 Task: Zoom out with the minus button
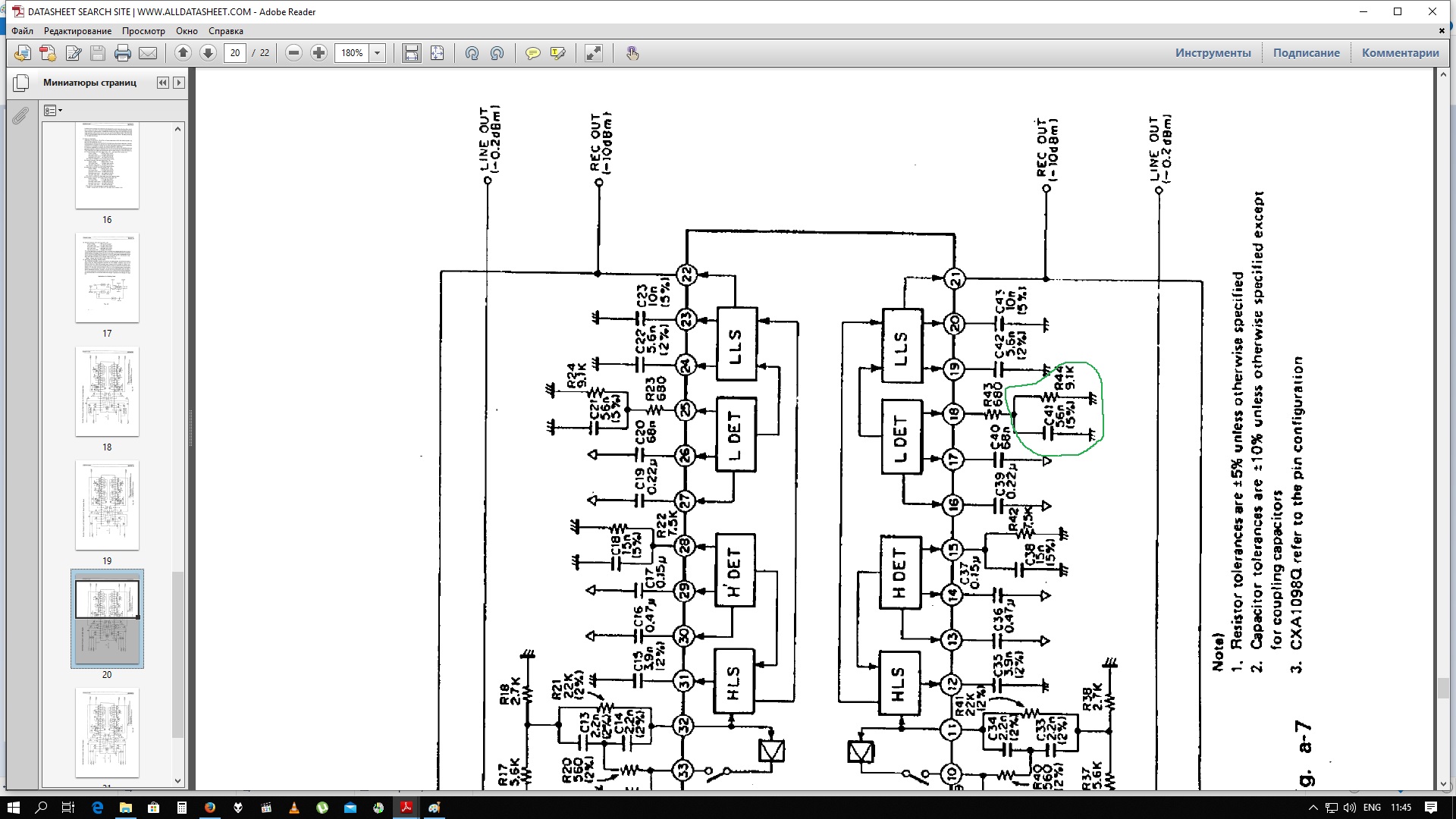(294, 53)
